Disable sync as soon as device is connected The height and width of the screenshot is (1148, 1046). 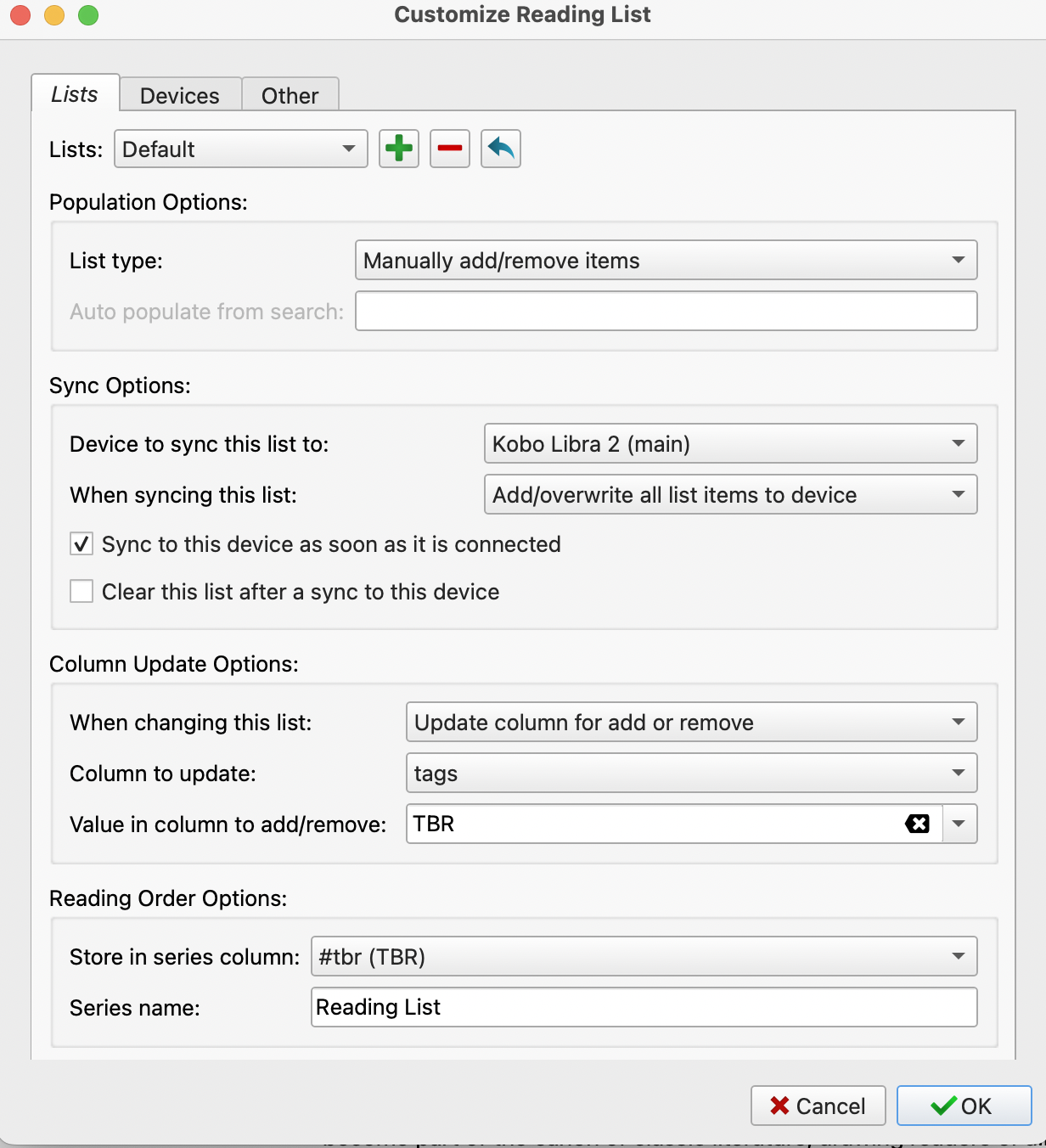(82, 544)
